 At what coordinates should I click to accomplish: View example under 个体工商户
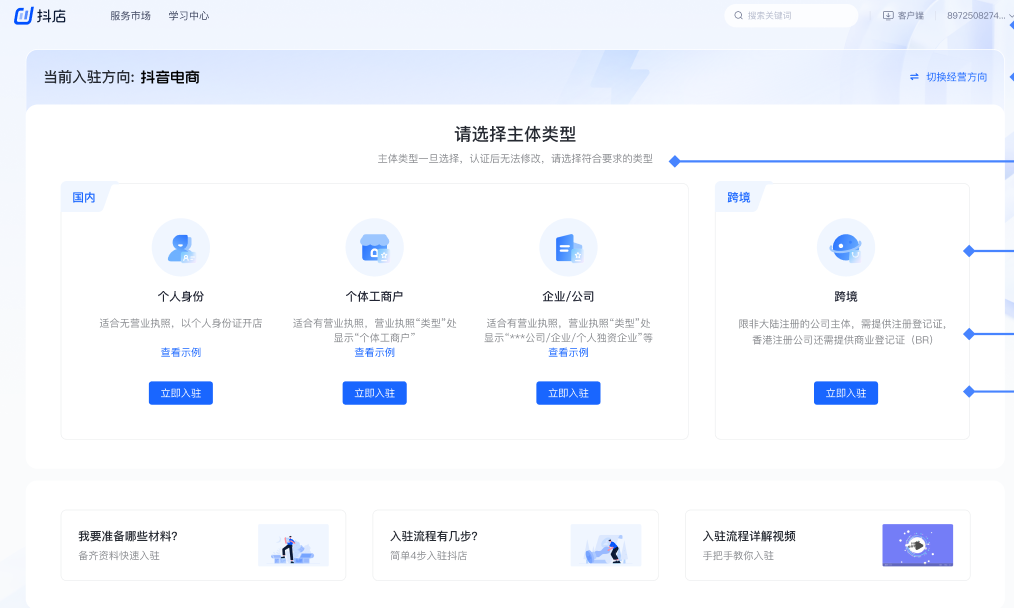pyautogui.click(x=374, y=353)
